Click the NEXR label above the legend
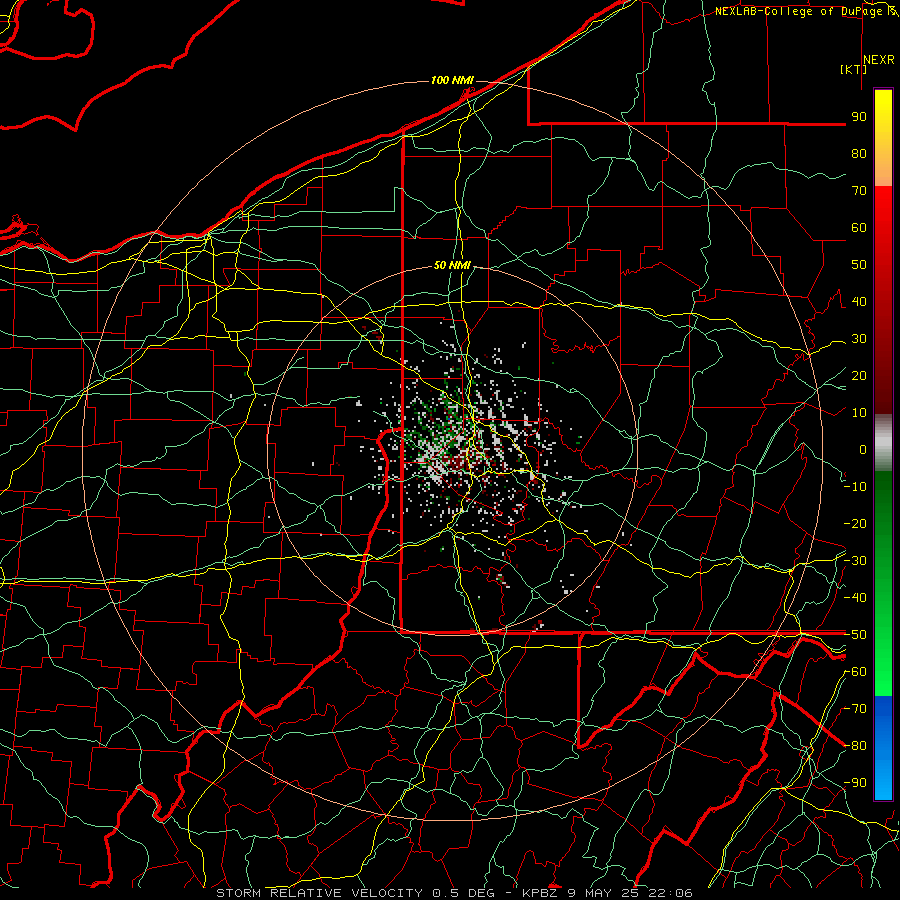Screen dimensions: 900x900 click(x=878, y=60)
